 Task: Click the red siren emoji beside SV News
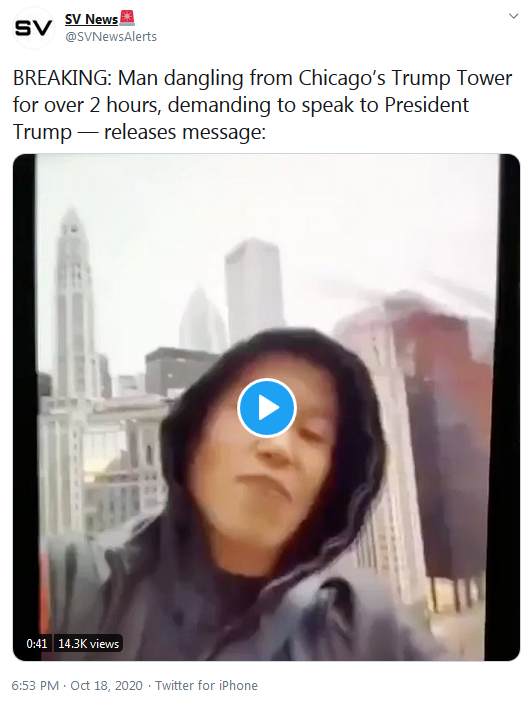127,18
